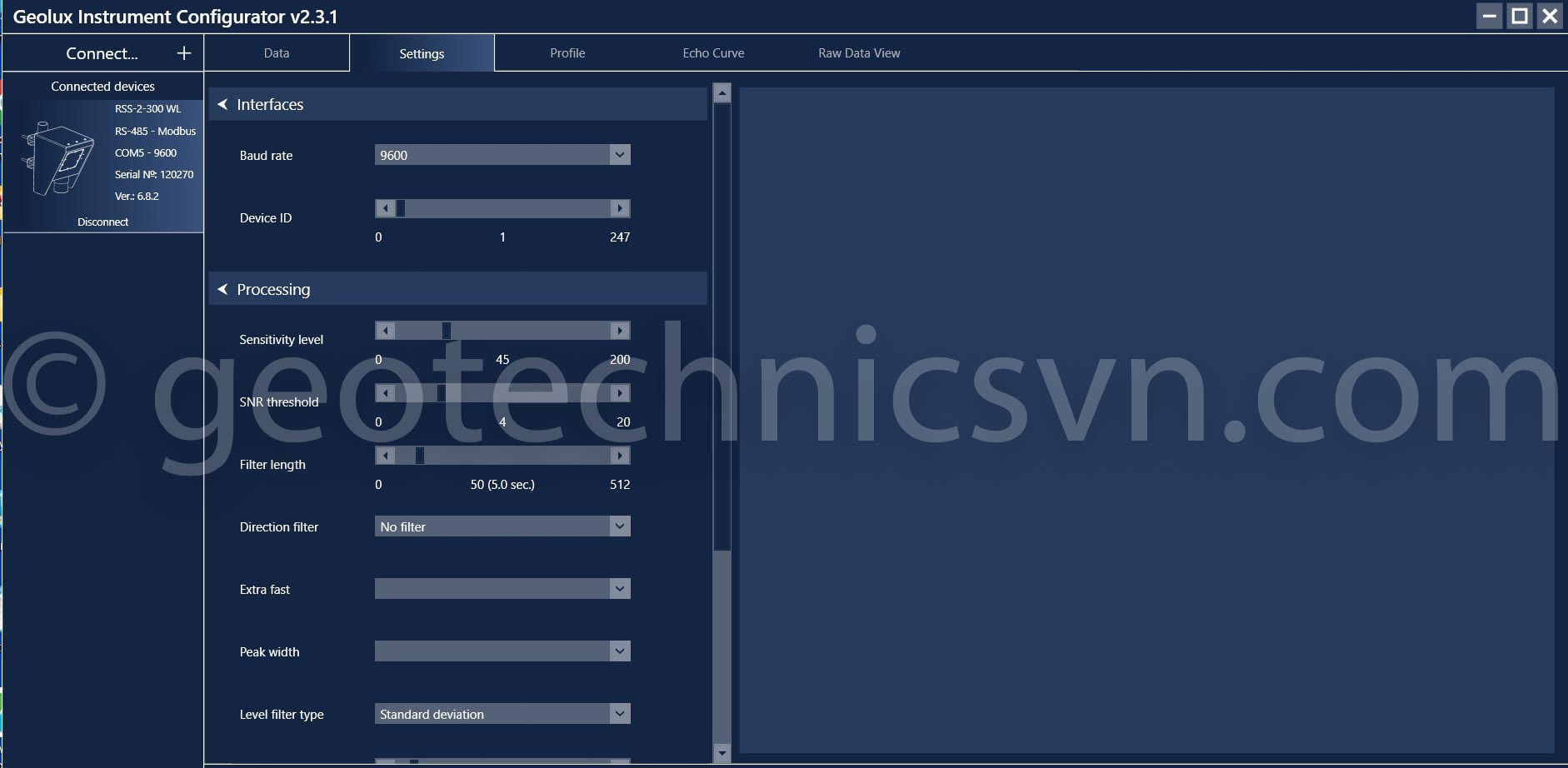This screenshot has width=1568, height=768.
Task: Expand the Level filter type dropdown
Action: (619, 714)
